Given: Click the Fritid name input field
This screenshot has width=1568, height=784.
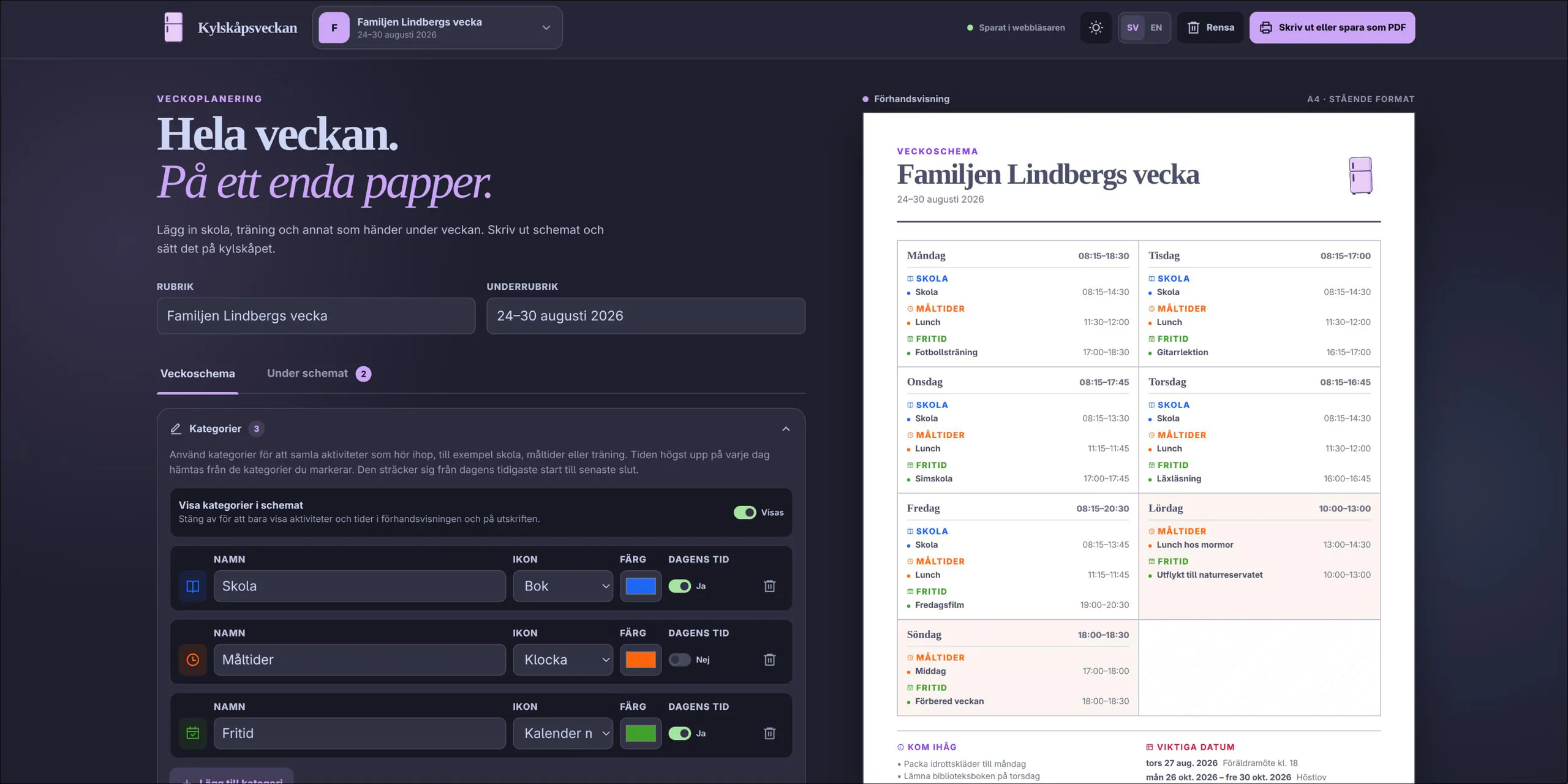Looking at the screenshot, I should point(360,733).
